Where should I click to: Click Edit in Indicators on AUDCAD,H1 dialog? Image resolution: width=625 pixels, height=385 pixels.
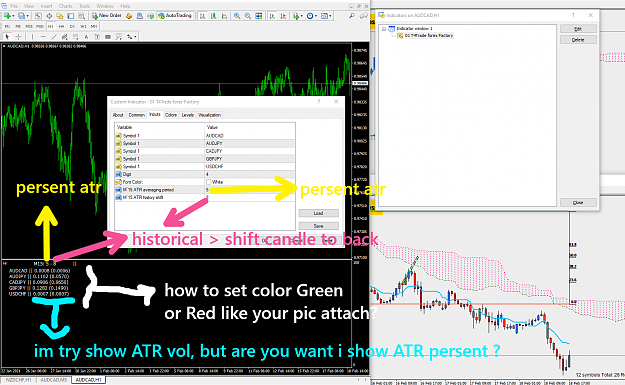(x=578, y=29)
